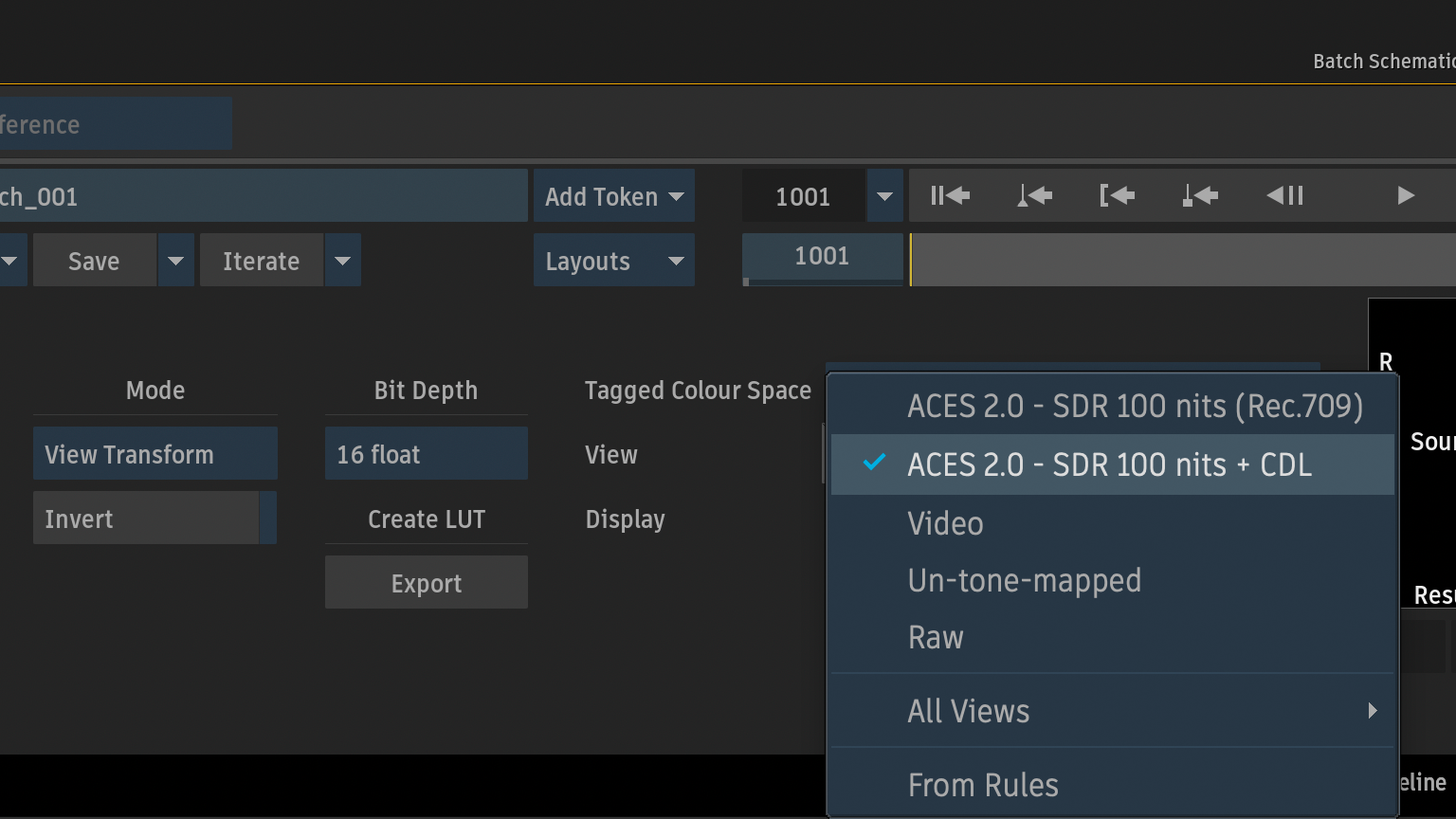
Task: Click the bracket in-mark jump icon
Action: pyautogui.click(x=1117, y=196)
